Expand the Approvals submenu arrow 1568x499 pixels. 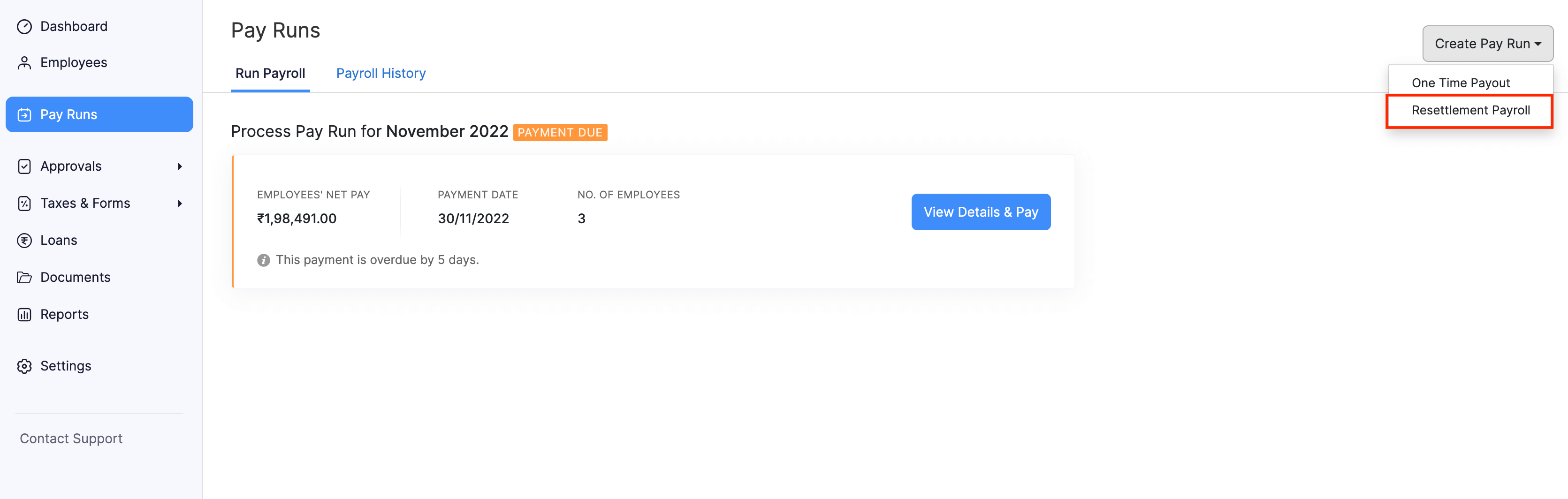tap(180, 167)
